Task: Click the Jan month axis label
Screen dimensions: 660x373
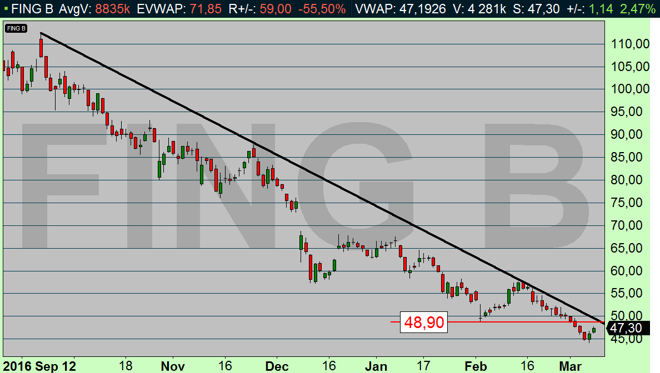Action: point(375,366)
